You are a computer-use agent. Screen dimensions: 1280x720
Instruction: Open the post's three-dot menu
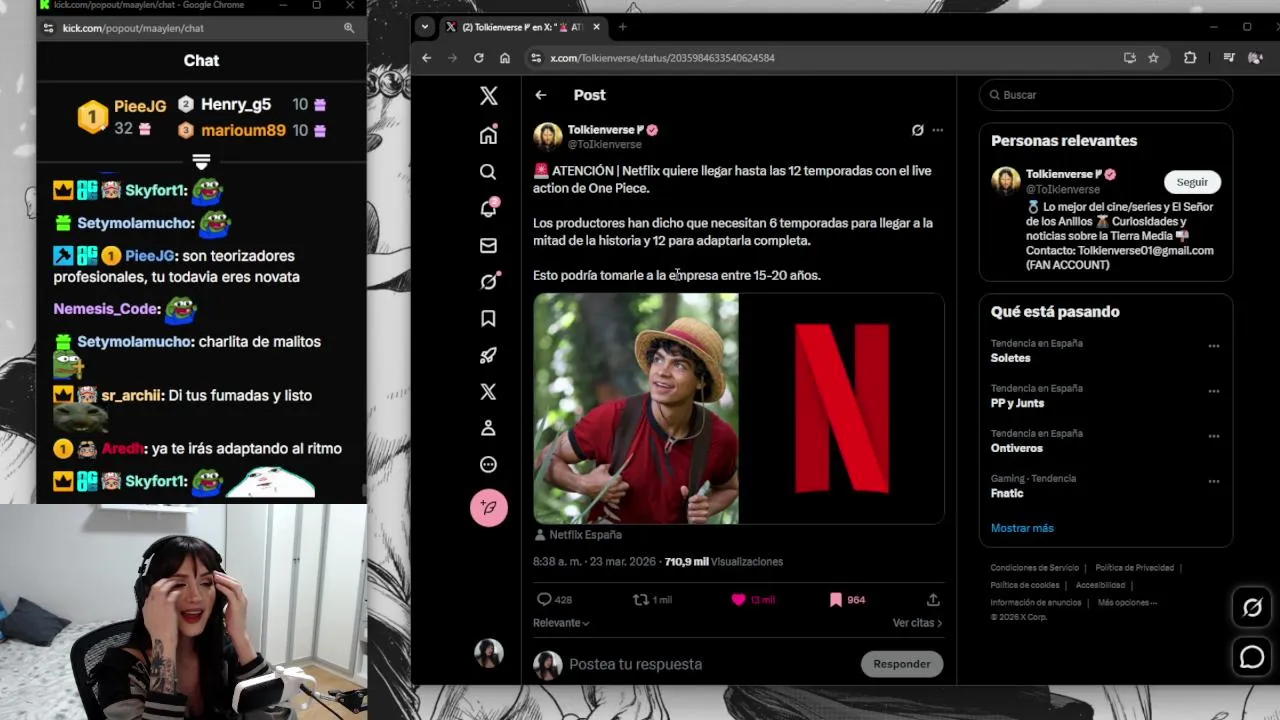pyautogui.click(x=937, y=130)
